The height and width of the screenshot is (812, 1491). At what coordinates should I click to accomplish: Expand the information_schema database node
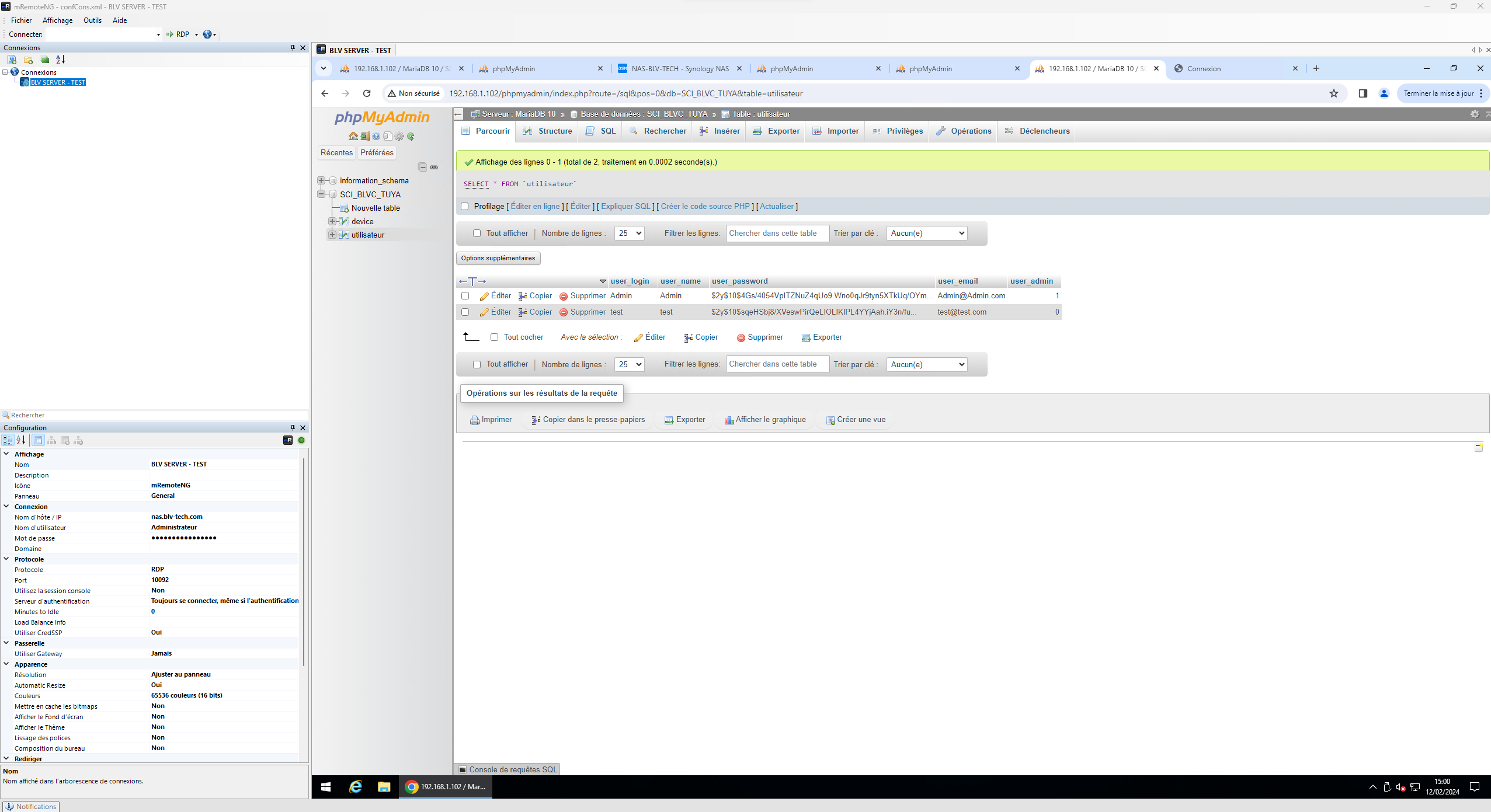coord(321,181)
